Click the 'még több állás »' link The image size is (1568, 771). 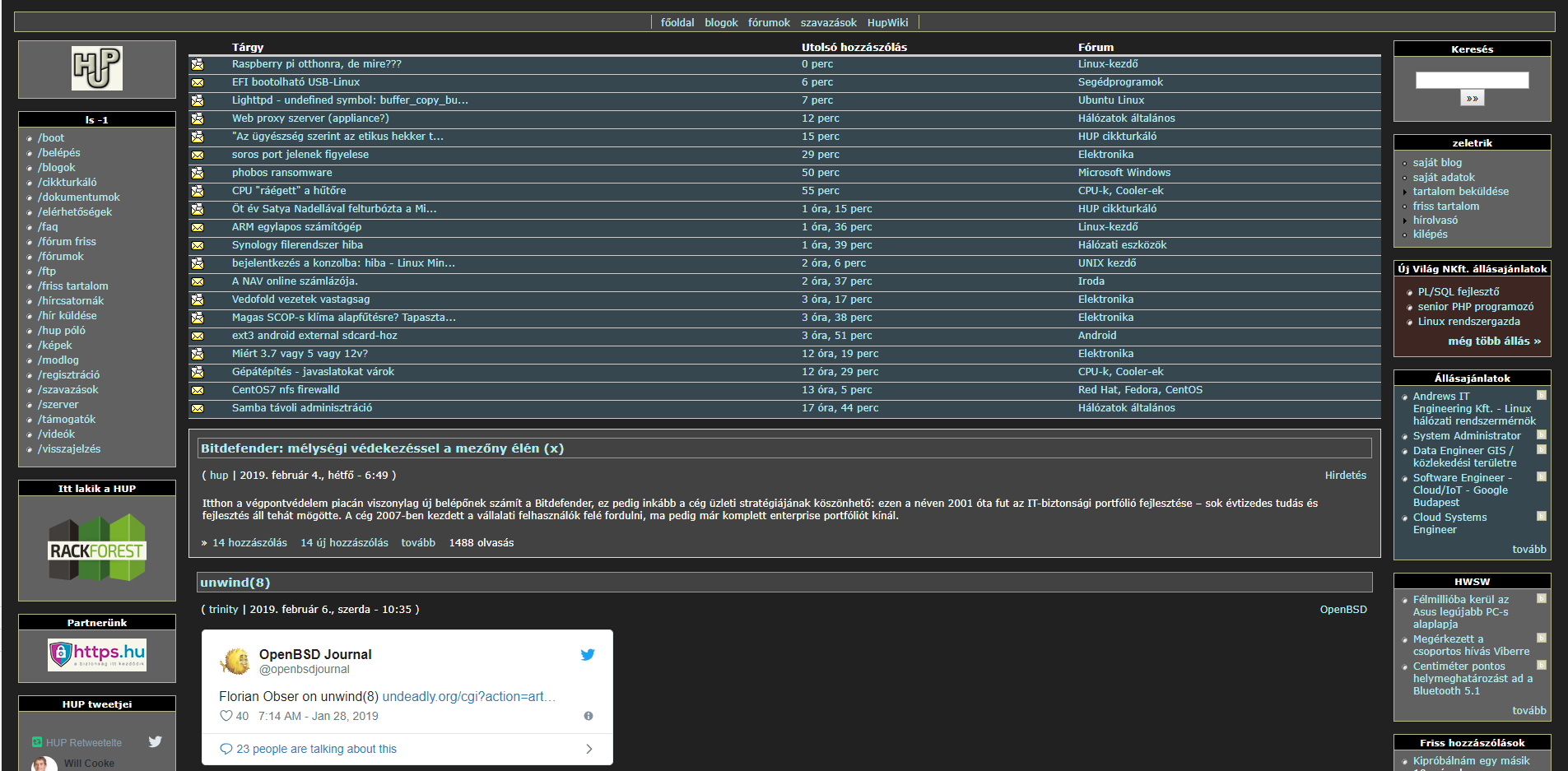coord(1494,341)
